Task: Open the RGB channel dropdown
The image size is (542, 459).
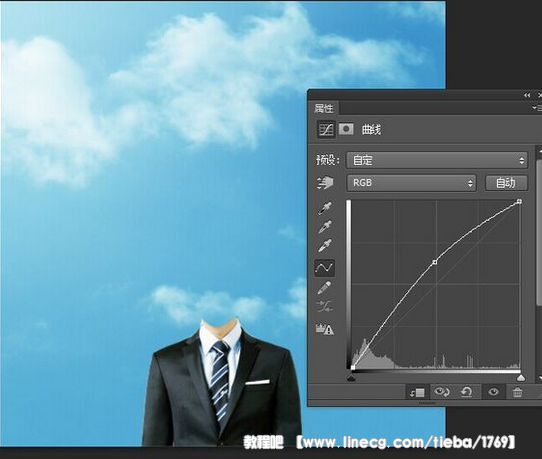Action: point(411,183)
